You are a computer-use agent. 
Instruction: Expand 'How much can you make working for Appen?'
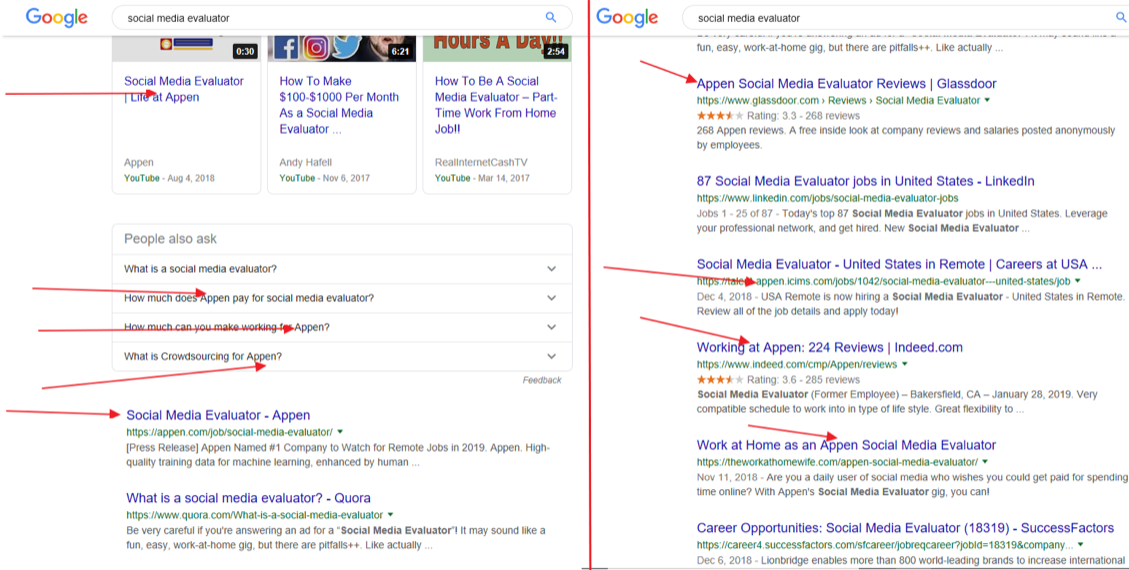(x=342, y=327)
